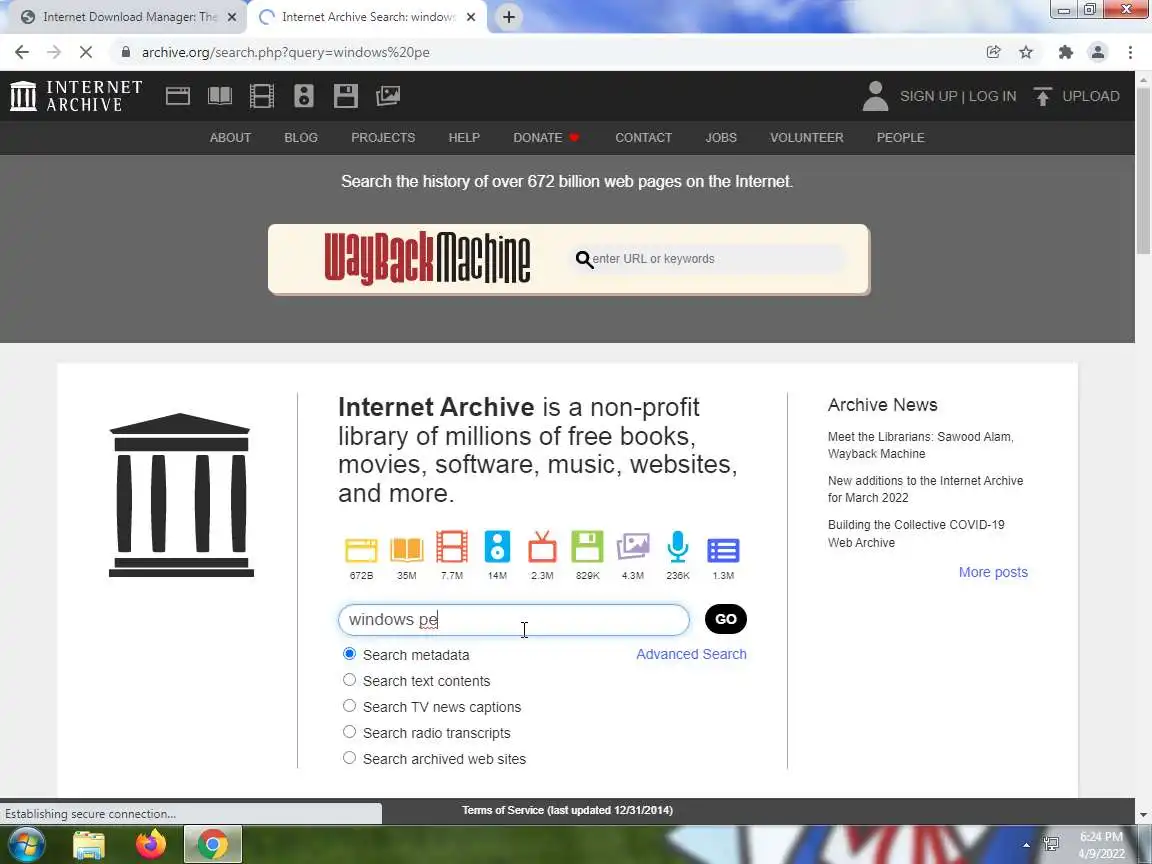Open the VOLUNTEER menu item
1152x864 pixels.
(806, 137)
